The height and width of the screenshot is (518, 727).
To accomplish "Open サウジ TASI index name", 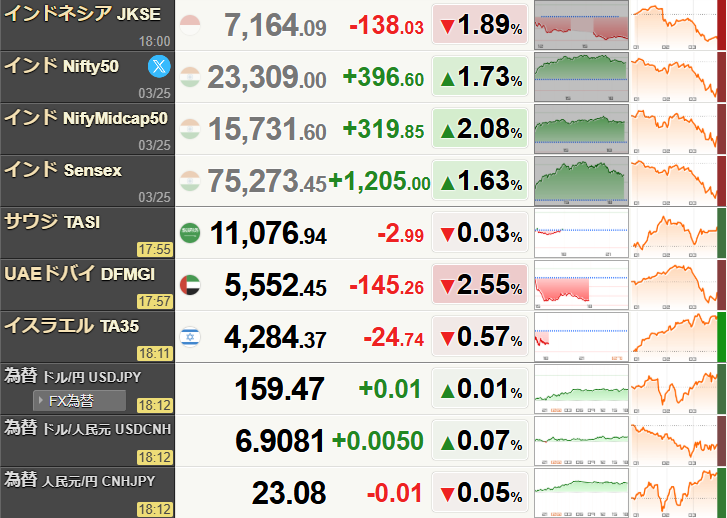I will tap(52, 222).
